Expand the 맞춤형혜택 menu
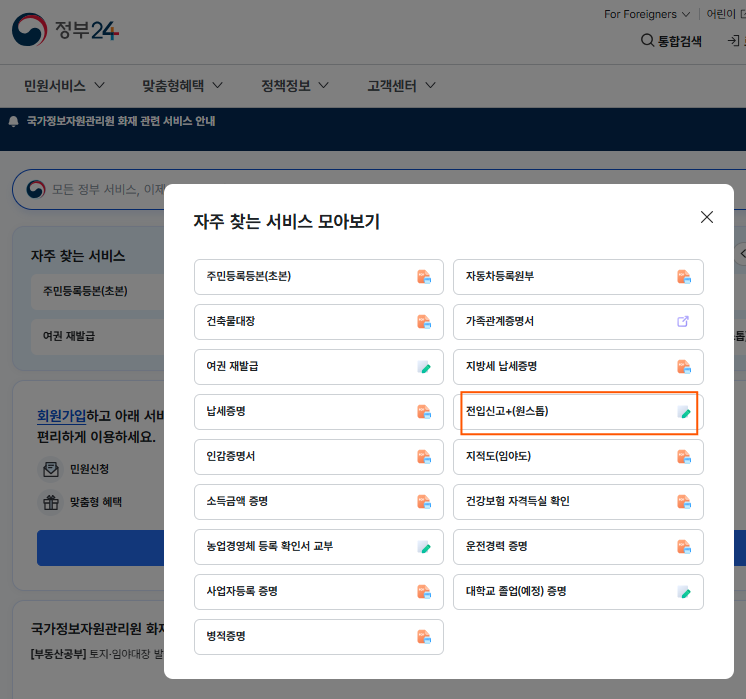The image size is (746, 699). point(182,86)
